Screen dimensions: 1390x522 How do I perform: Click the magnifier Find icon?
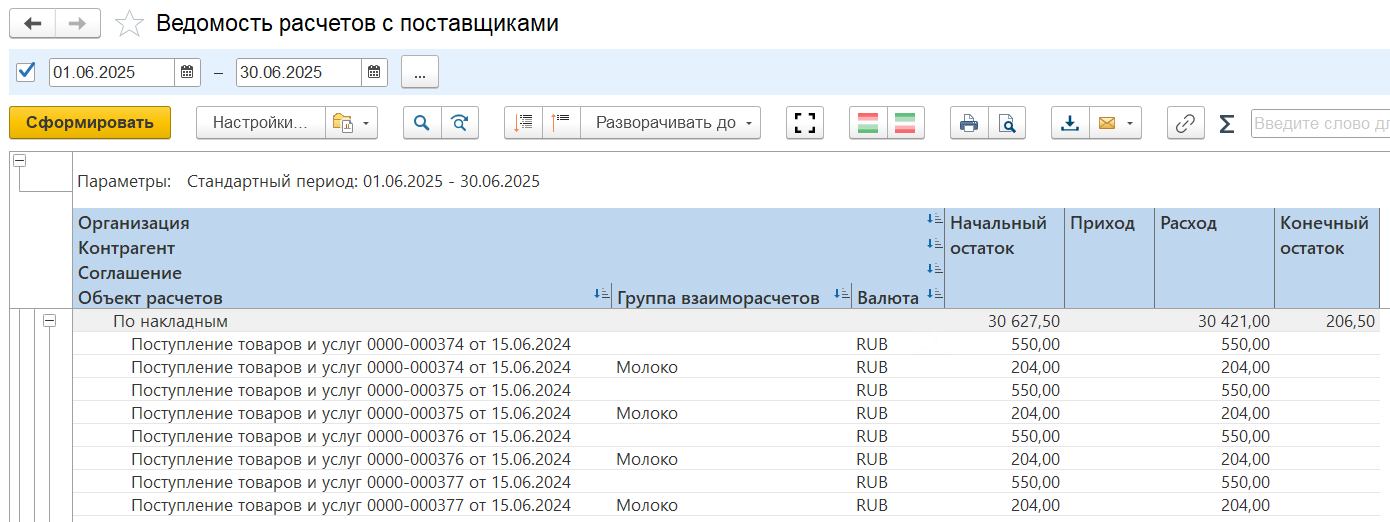point(422,123)
